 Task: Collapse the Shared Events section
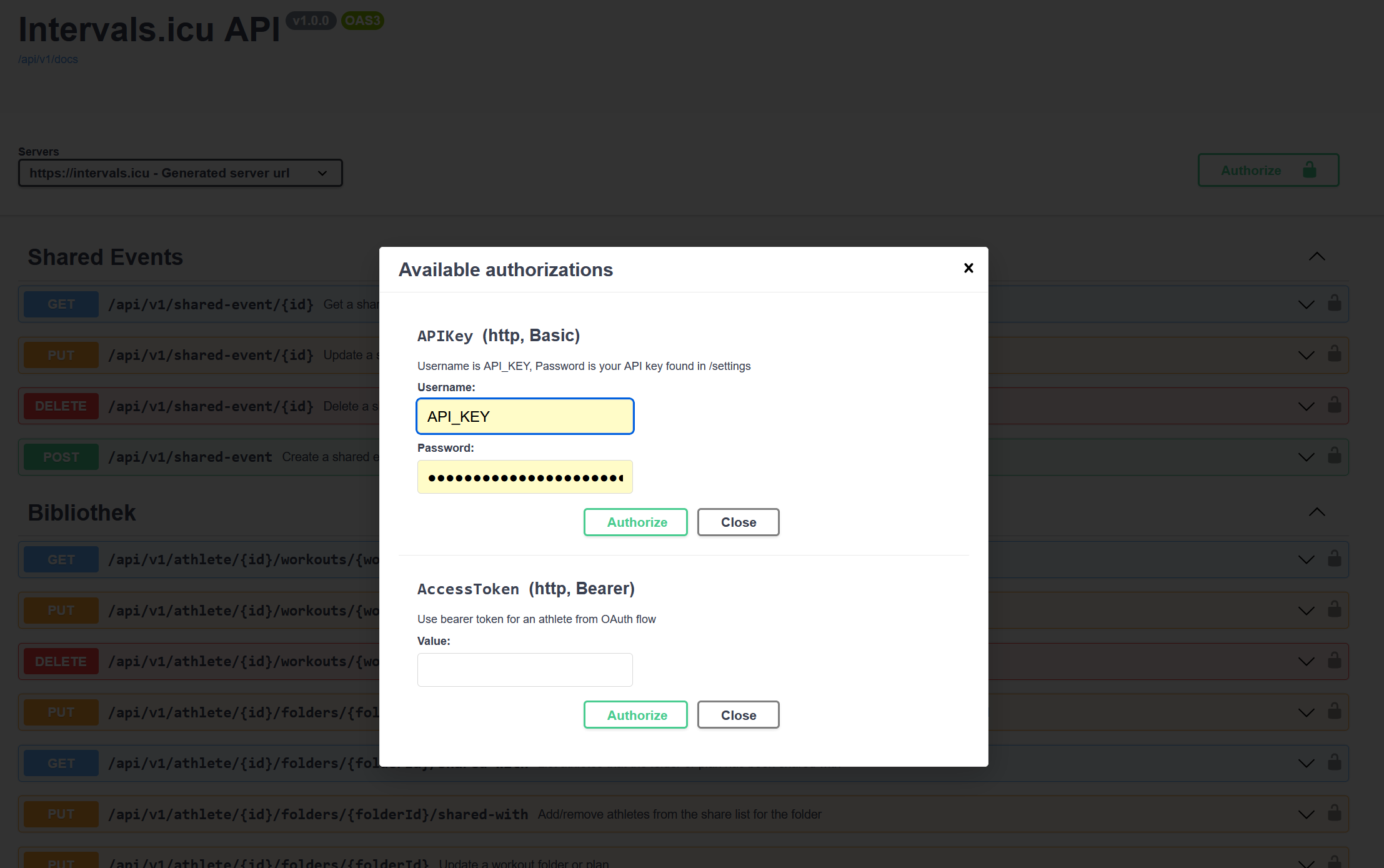(x=1317, y=257)
